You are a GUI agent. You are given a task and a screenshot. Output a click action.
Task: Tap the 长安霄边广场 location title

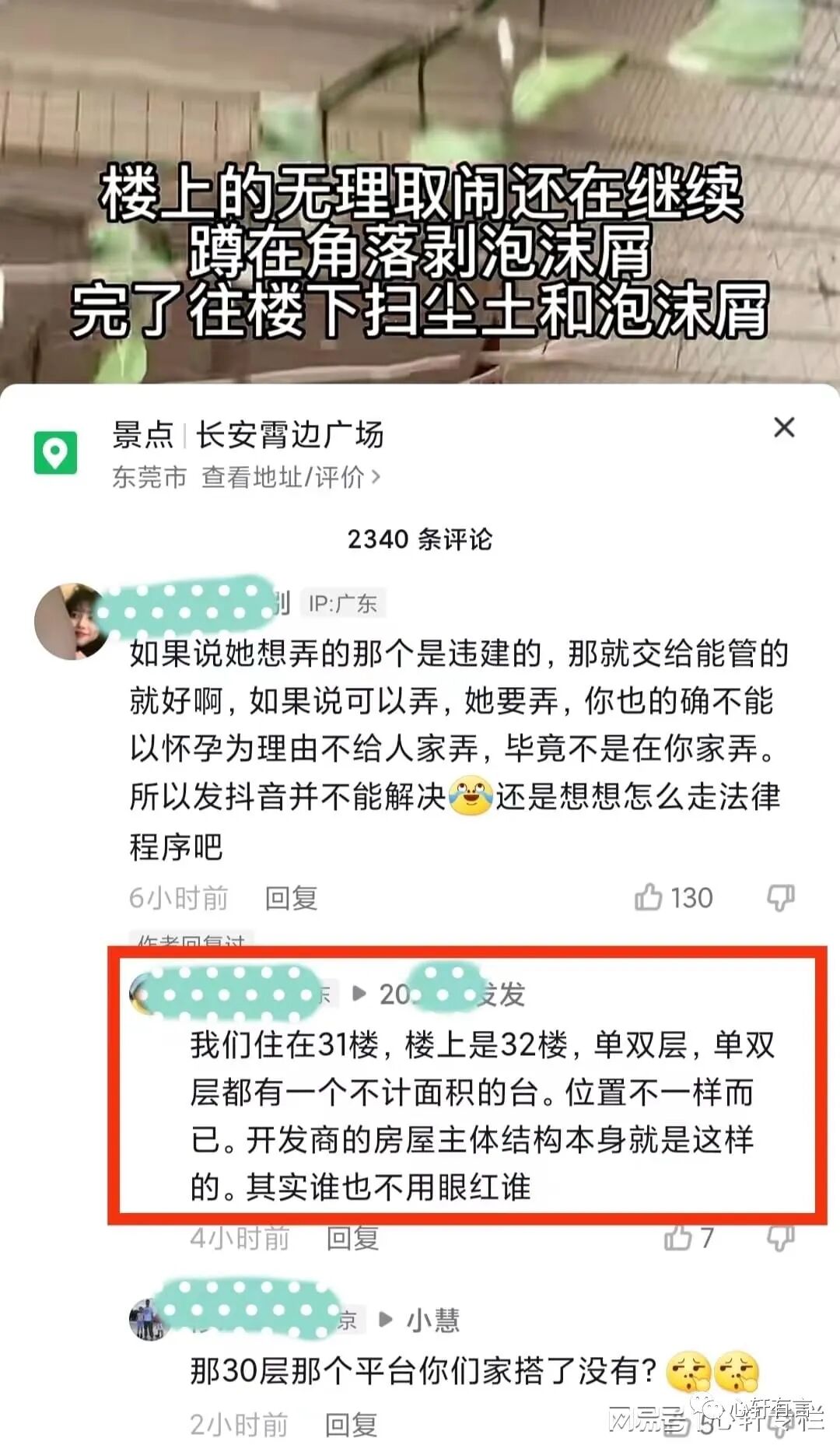pyautogui.click(x=289, y=434)
